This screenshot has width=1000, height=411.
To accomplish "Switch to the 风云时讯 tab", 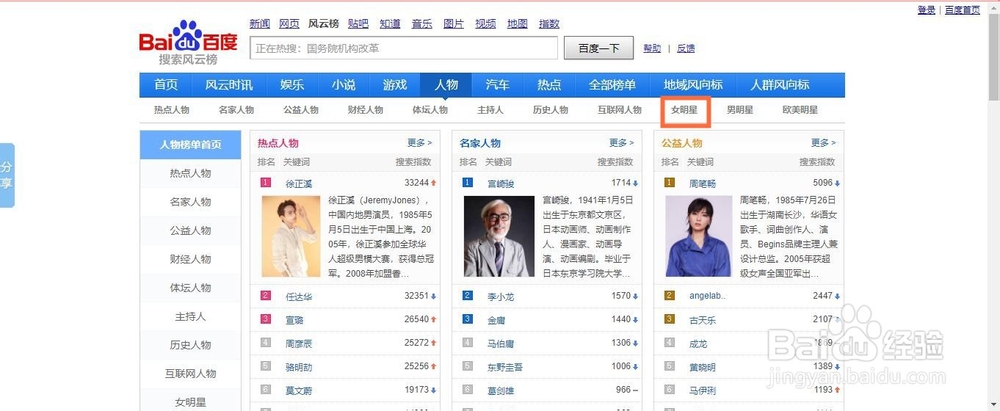I will pyautogui.click(x=229, y=85).
